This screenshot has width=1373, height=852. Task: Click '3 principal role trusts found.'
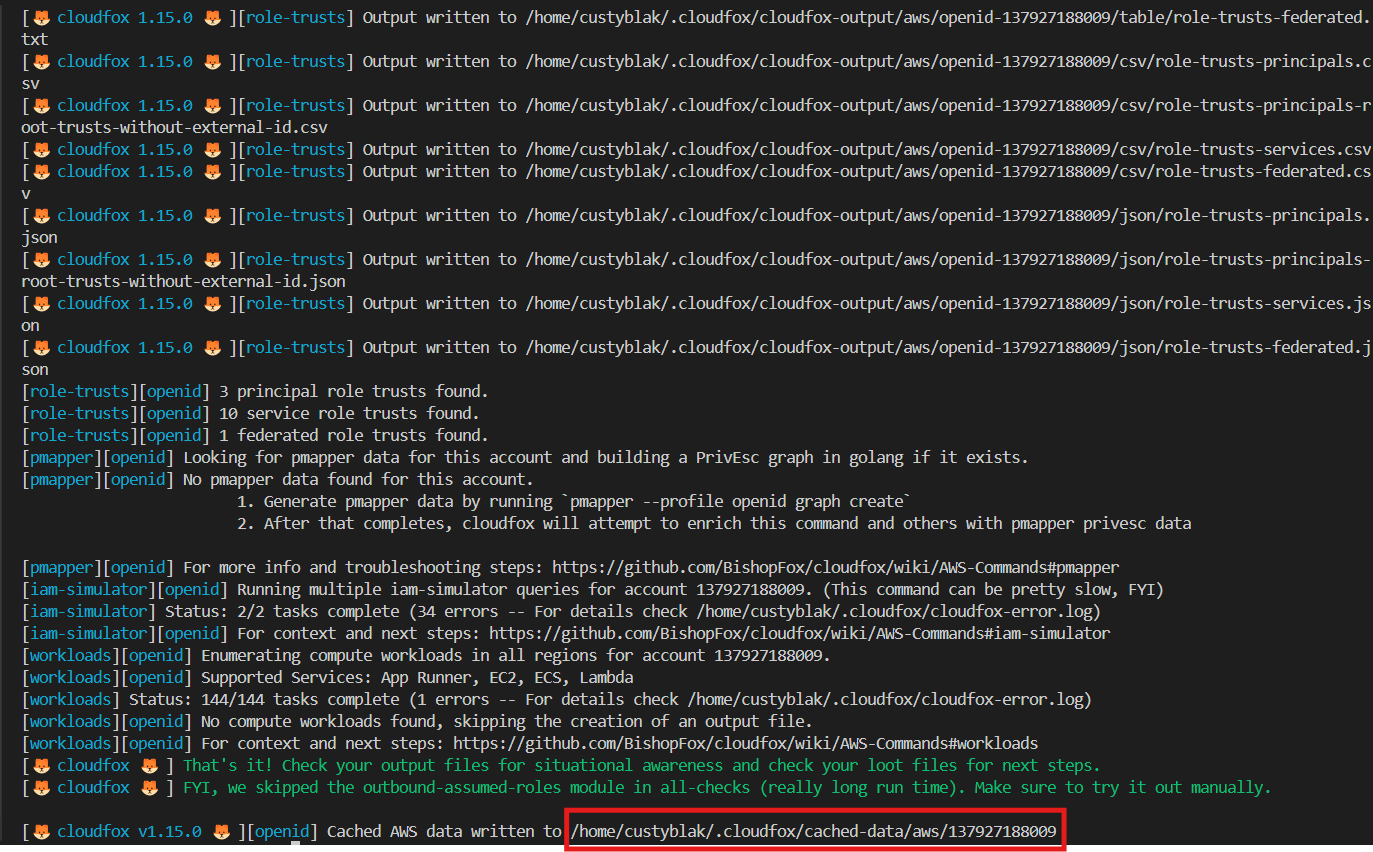coord(353,391)
